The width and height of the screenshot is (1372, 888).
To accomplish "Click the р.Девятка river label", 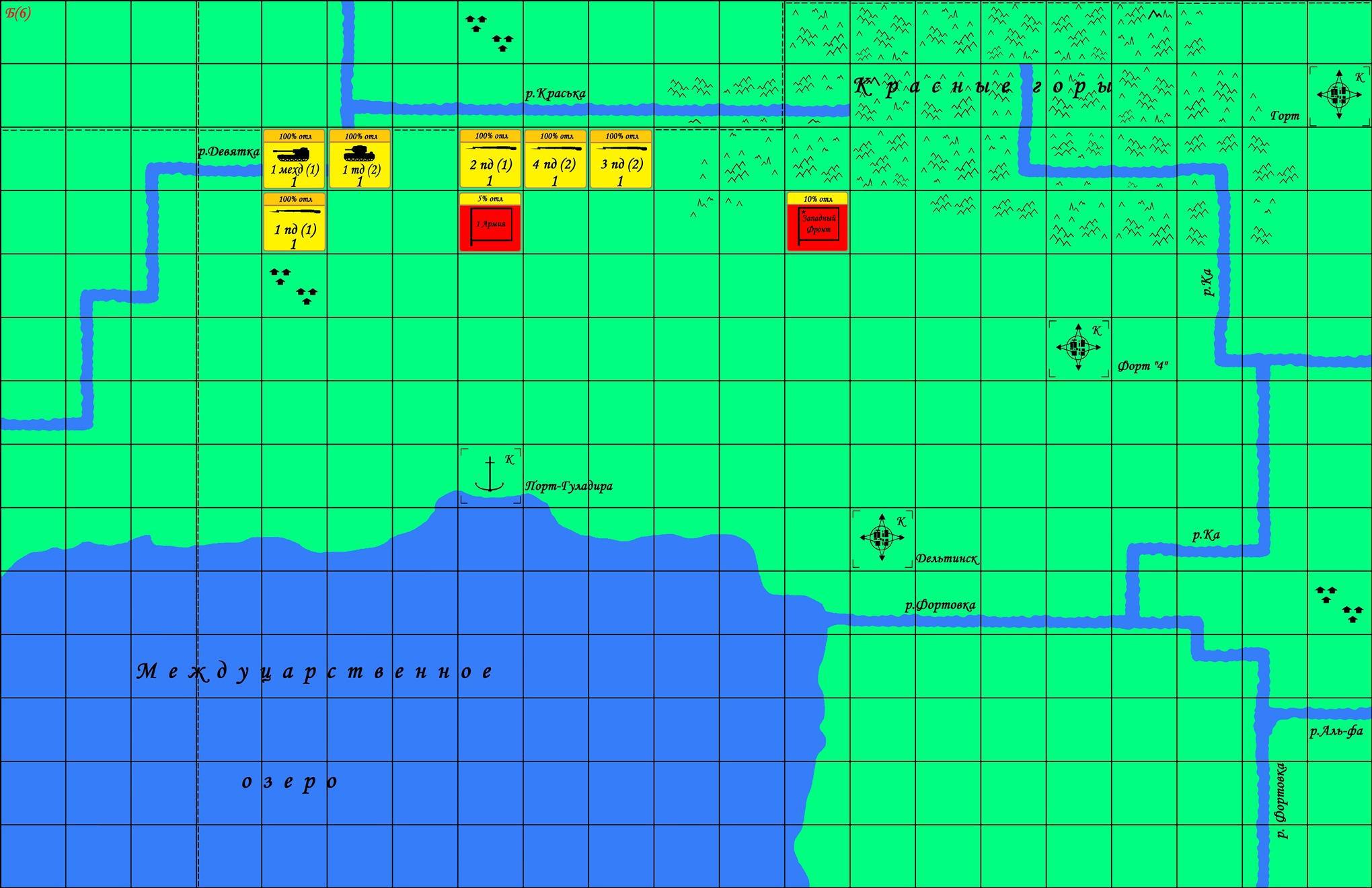I will tap(229, 151).
